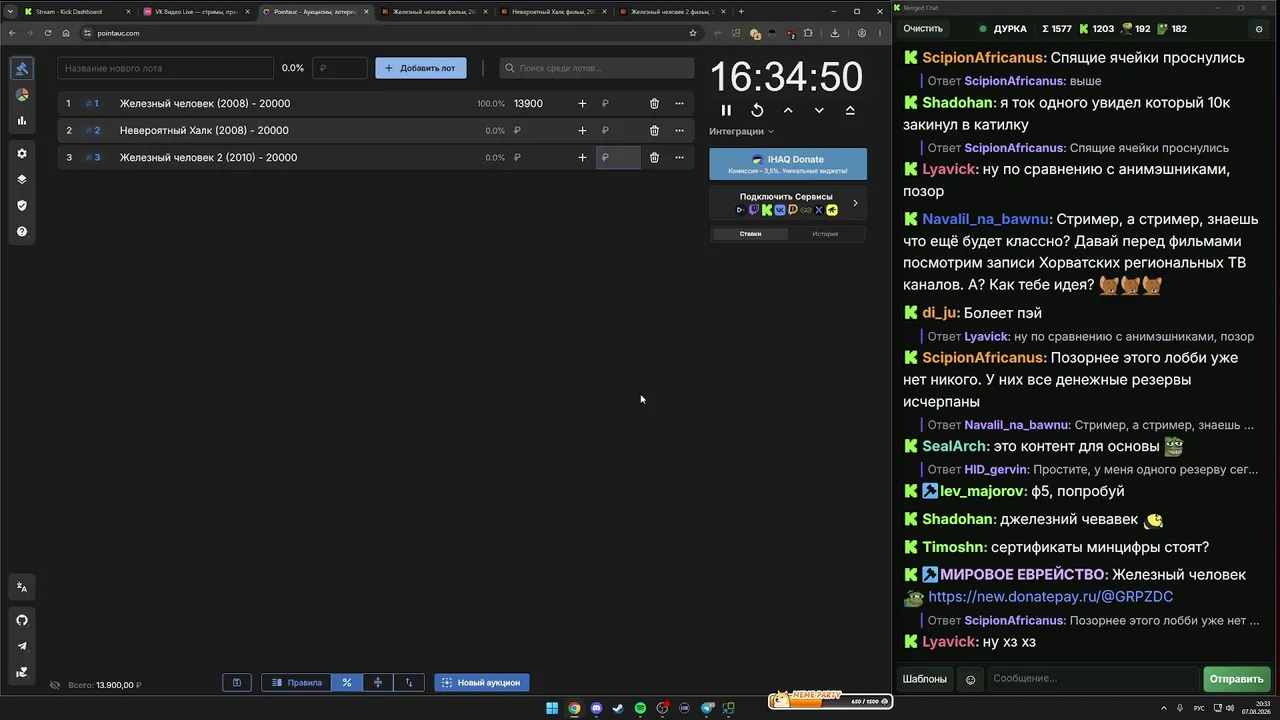Click the IHAQ Donate banner

(788, 164)
